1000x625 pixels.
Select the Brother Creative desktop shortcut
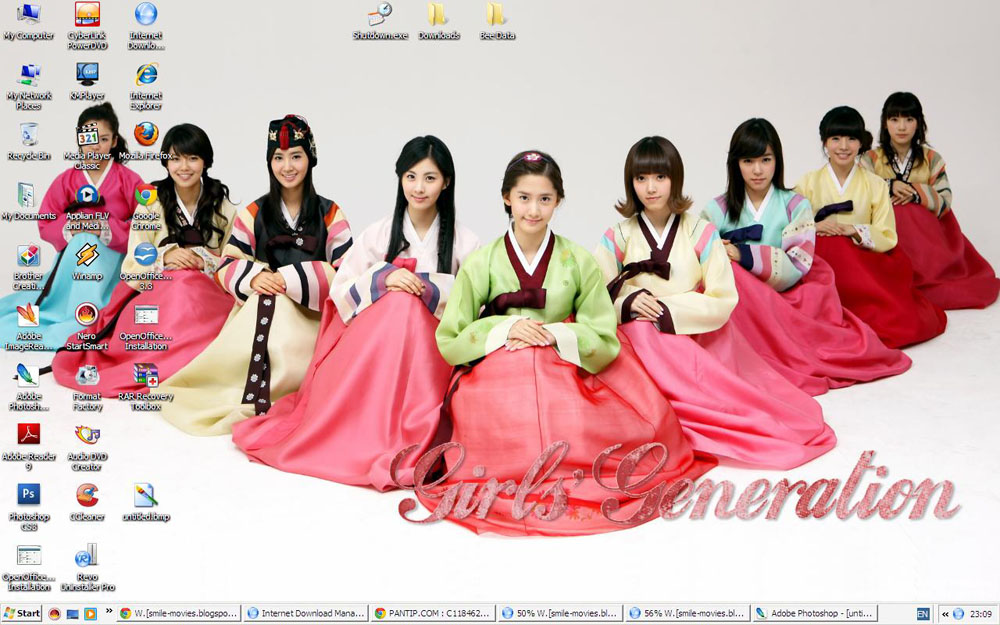pyautogui.click(x=29, y=267)
